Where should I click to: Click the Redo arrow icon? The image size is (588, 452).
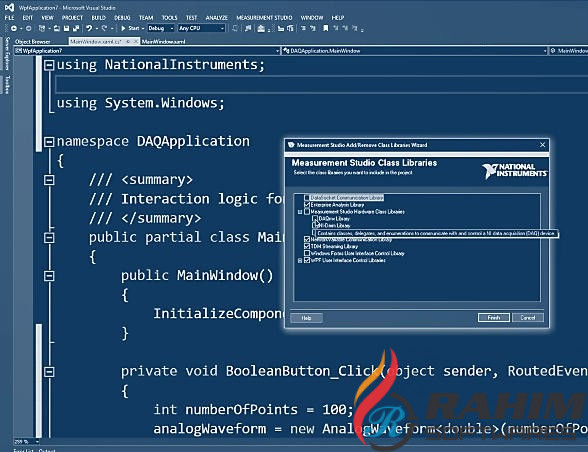click(x=104, y=28)
